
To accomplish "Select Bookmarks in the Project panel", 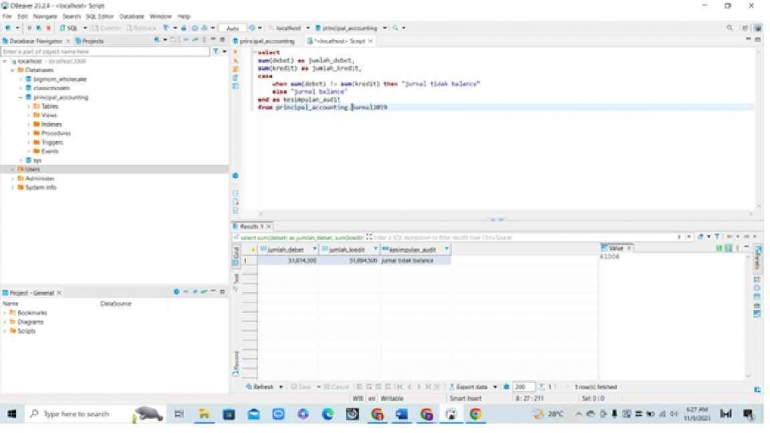I will (x=32, y=313).
